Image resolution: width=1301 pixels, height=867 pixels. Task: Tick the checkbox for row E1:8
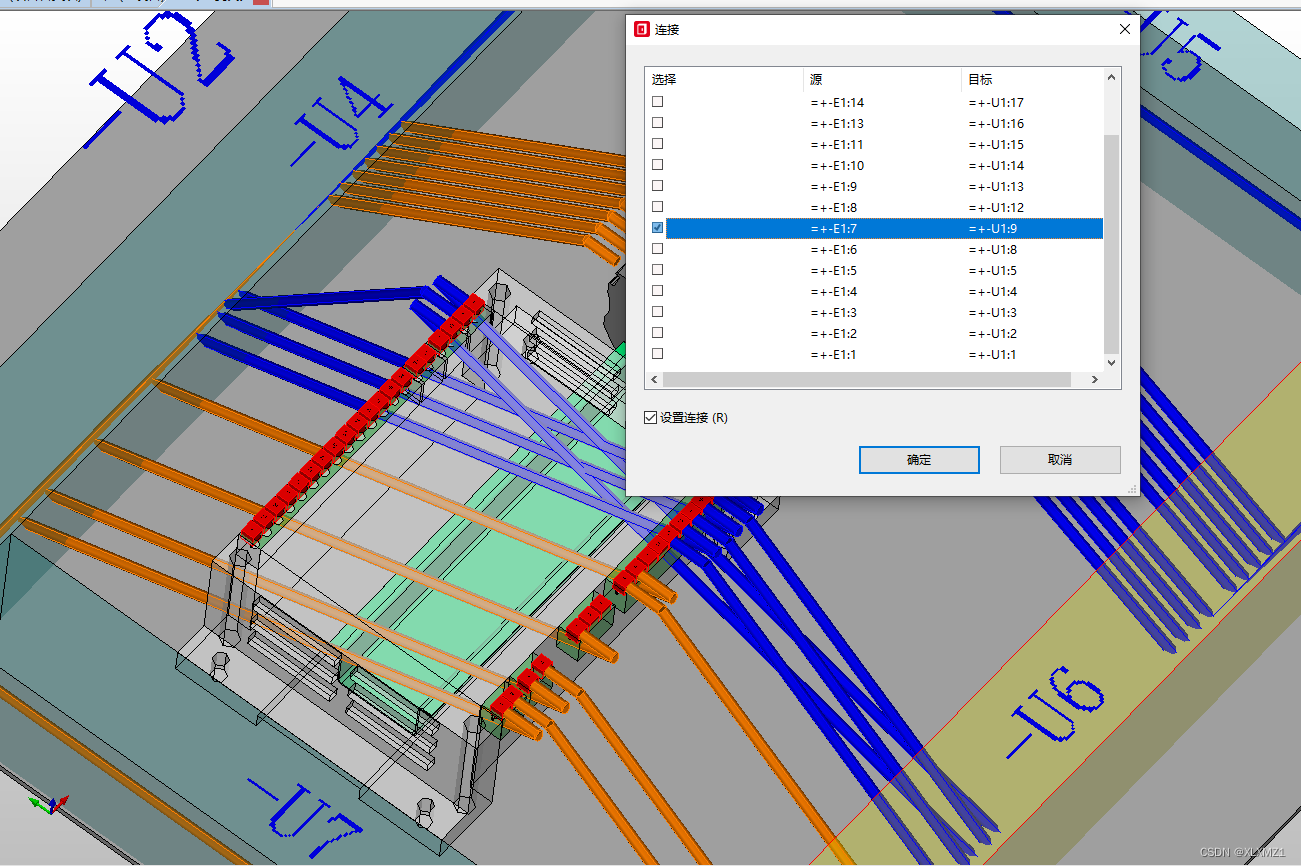[657, 207]
